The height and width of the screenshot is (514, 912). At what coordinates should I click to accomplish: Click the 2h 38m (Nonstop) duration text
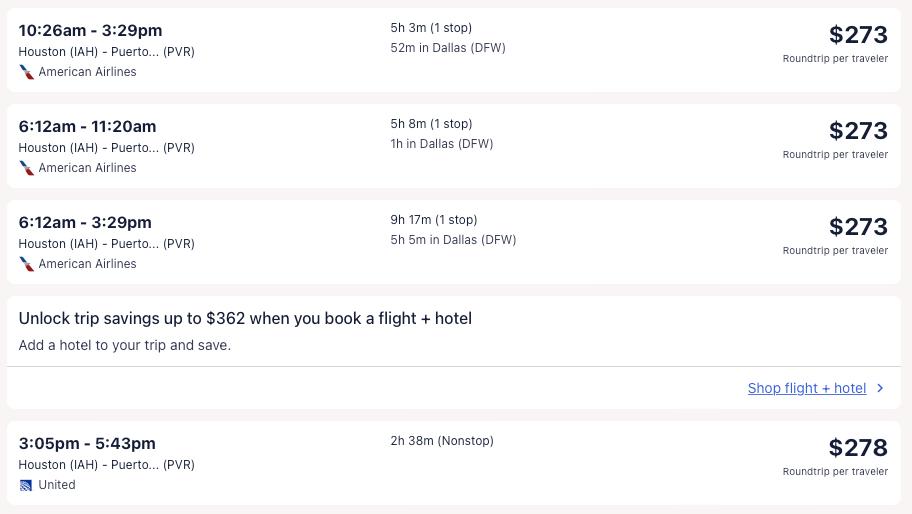tap(442, 441)
